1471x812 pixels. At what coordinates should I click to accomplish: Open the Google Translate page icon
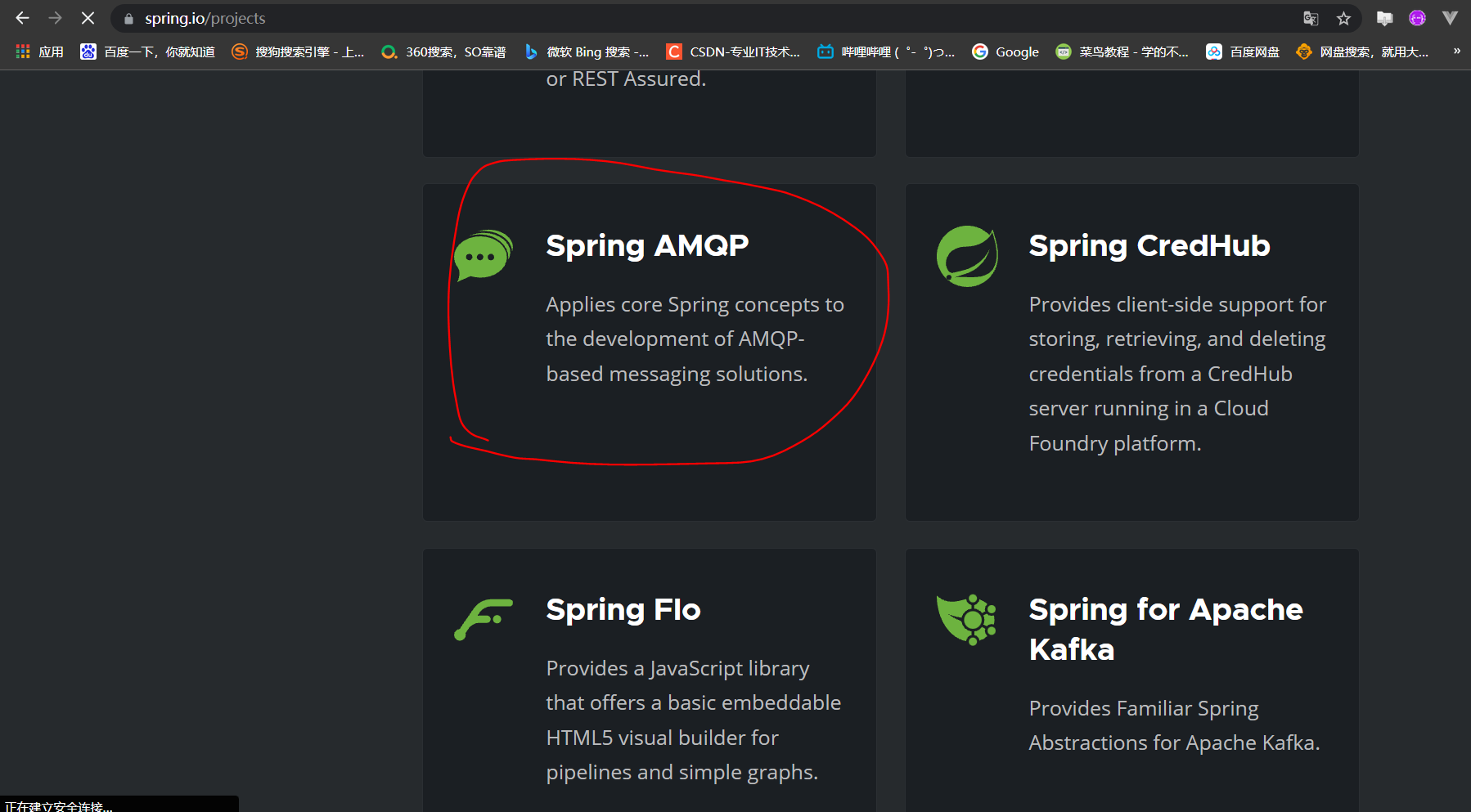coord(1311,18)
